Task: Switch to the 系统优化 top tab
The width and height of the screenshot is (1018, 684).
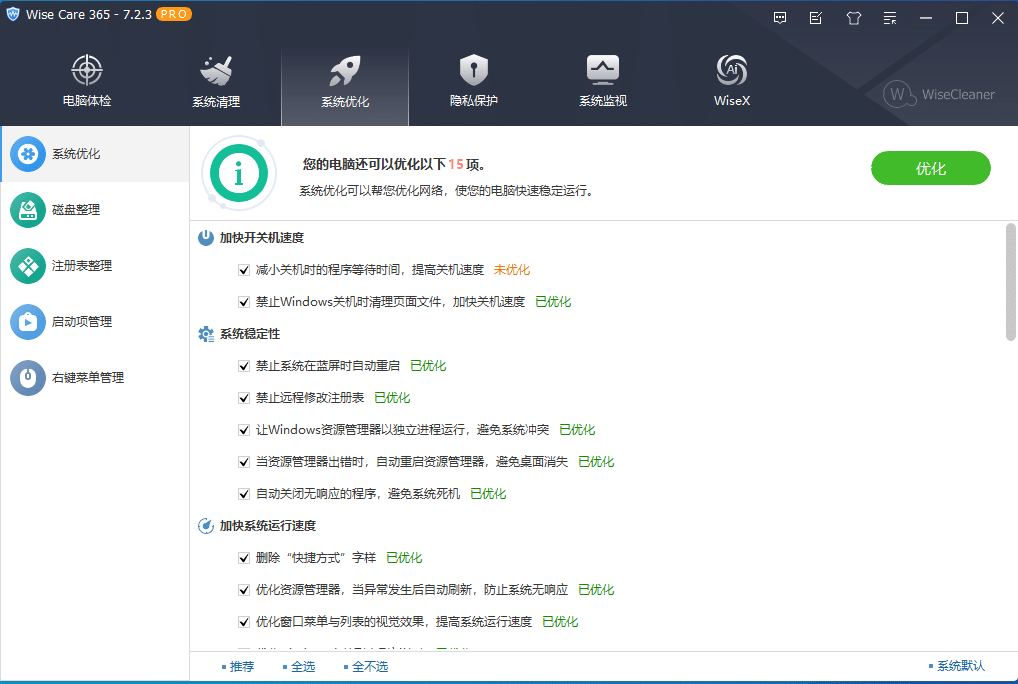Action: click(345, 83)
